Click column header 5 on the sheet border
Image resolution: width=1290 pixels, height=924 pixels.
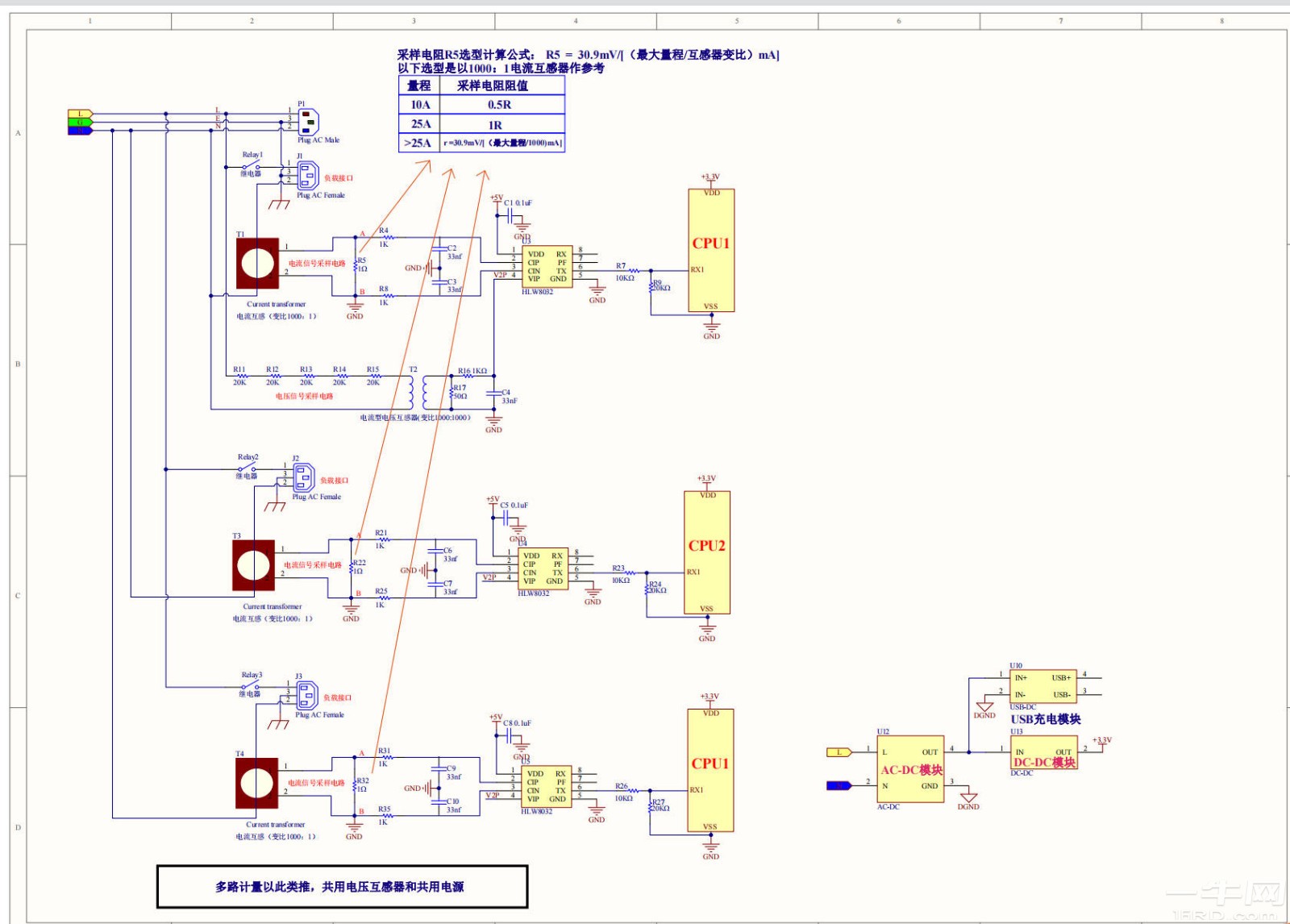pos(737,21)
